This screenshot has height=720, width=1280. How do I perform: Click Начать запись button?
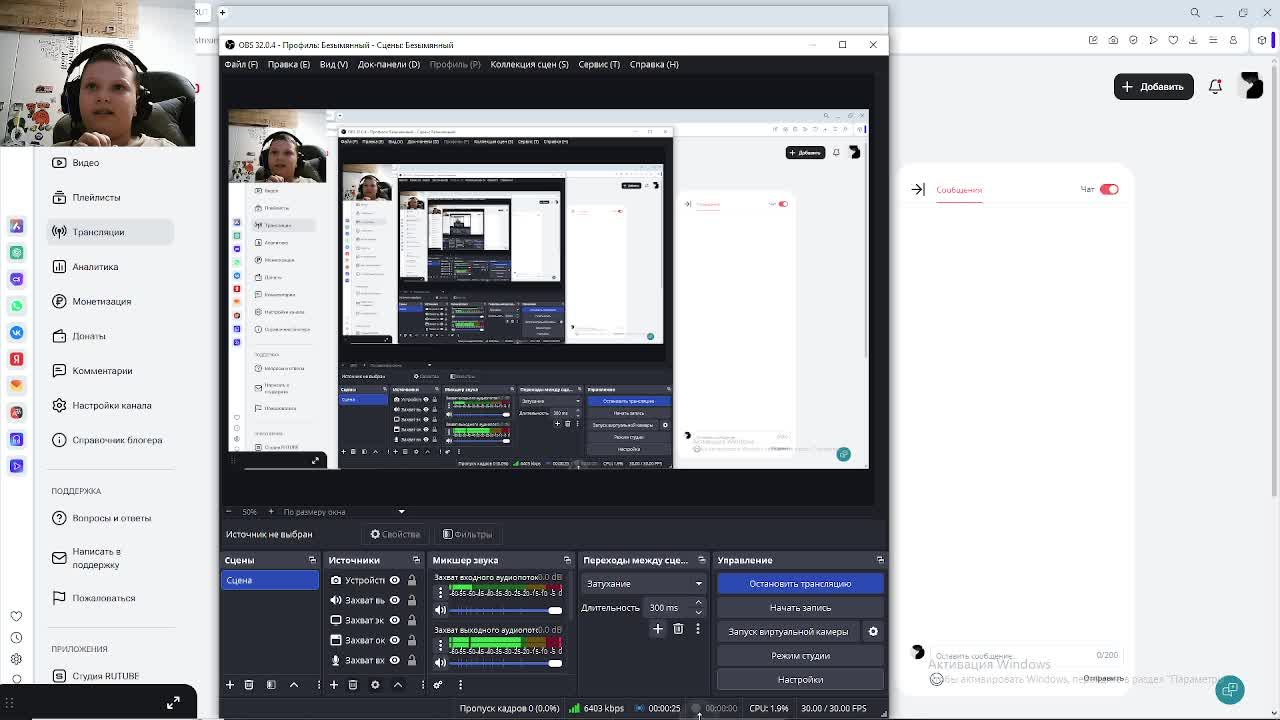(x=800, y=608)
